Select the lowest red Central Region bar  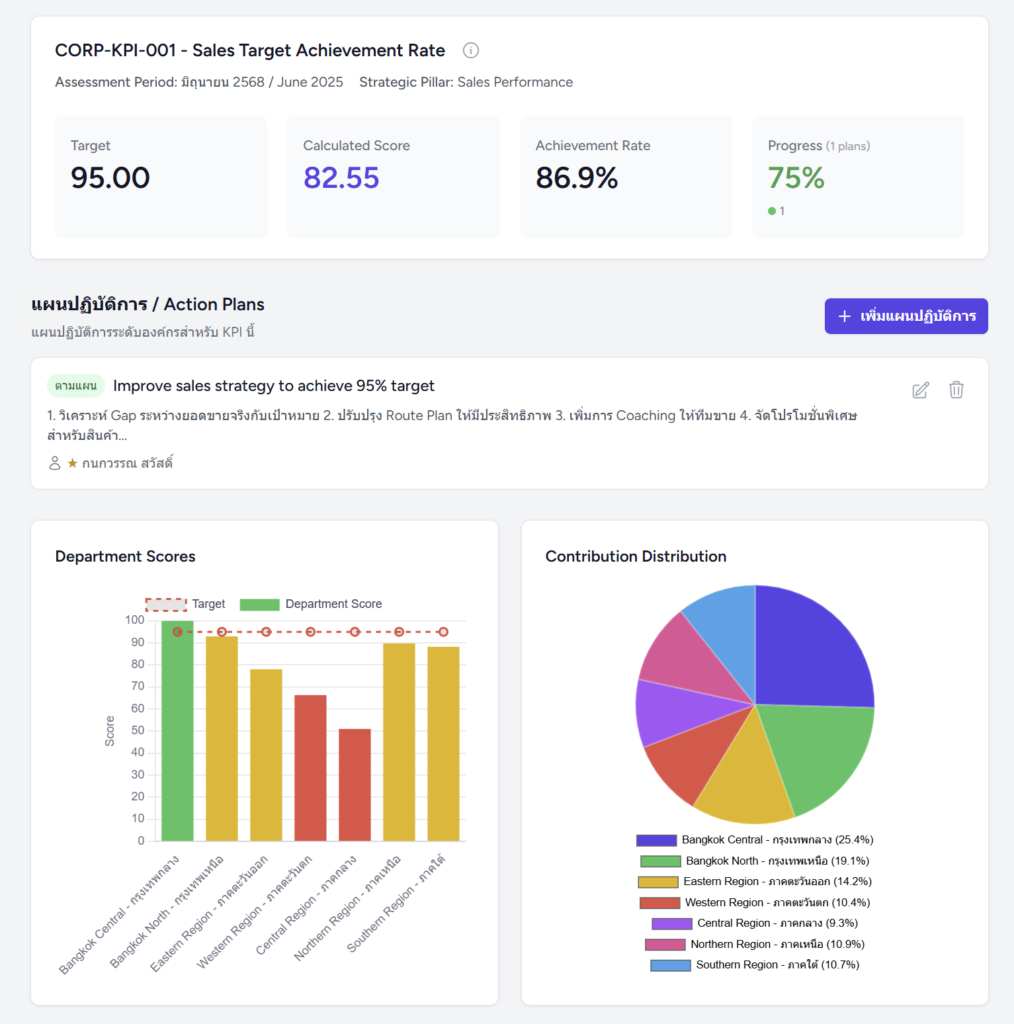[x=354, y=785]
